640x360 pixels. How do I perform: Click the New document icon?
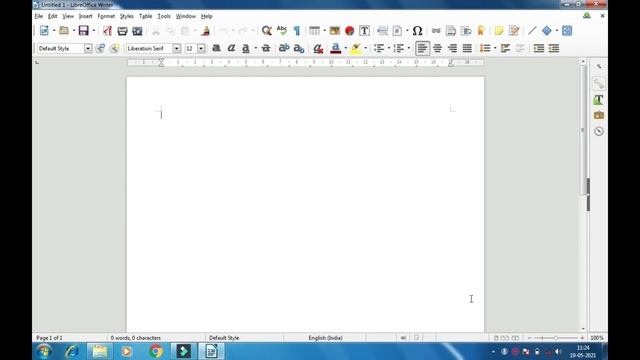[44, 31]
